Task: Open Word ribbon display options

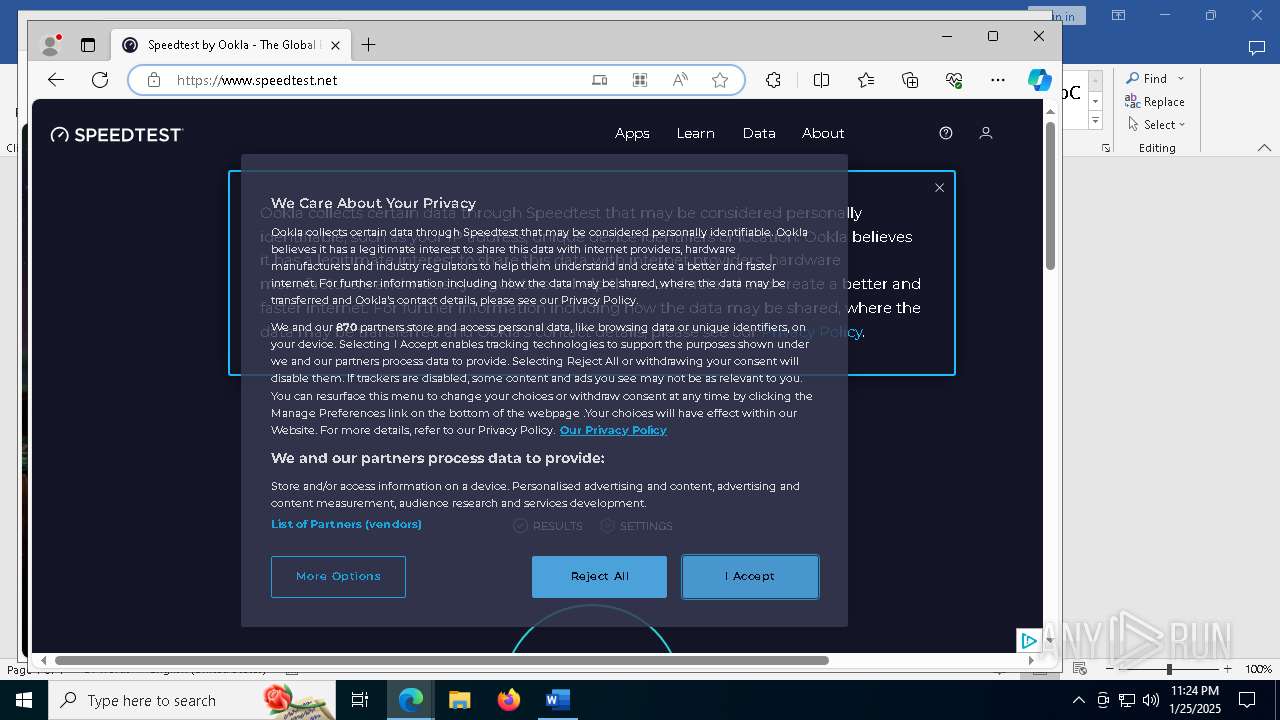Action: (1118, 15)
